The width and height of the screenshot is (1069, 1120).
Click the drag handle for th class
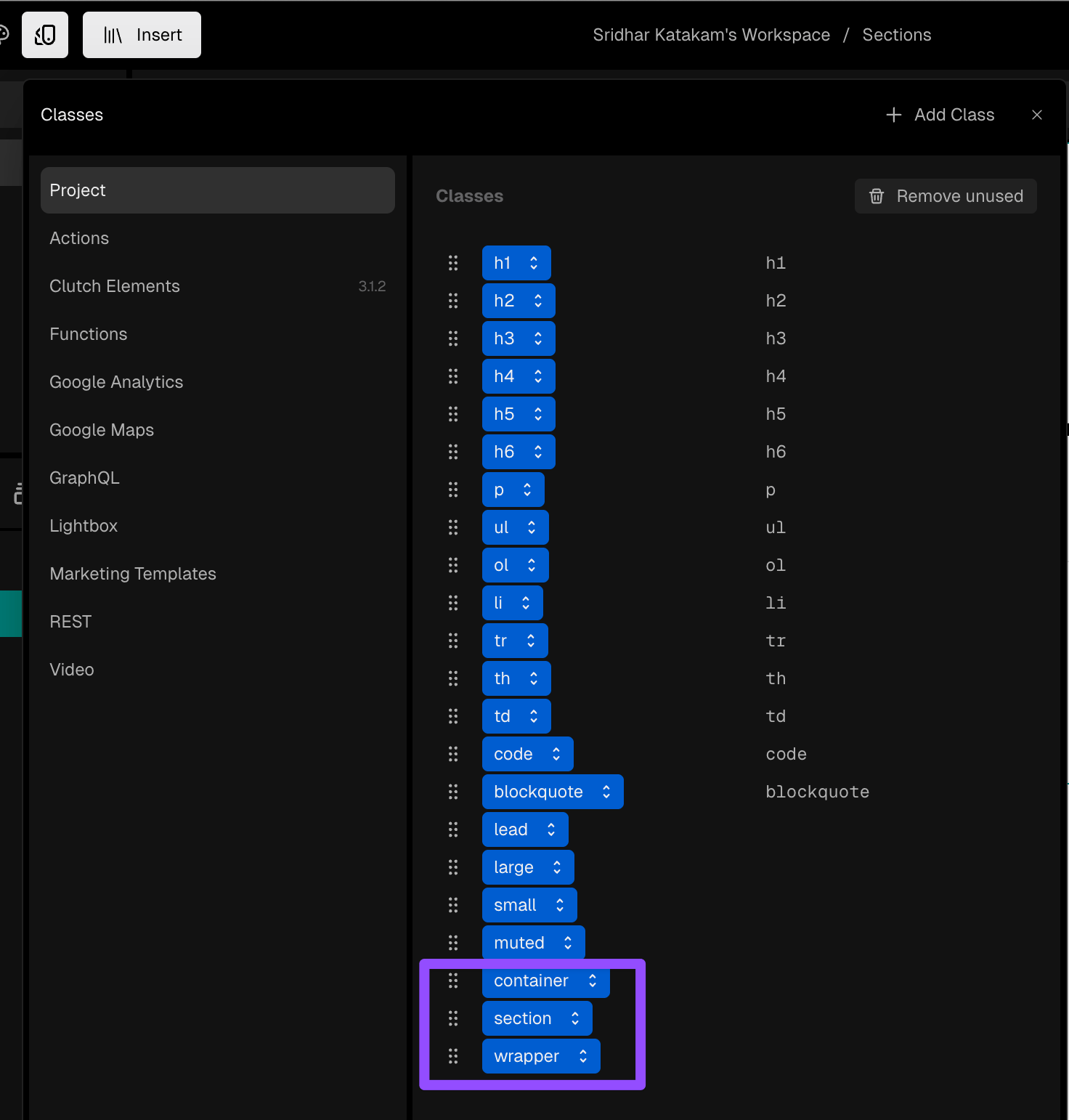[x=453, y=678]
